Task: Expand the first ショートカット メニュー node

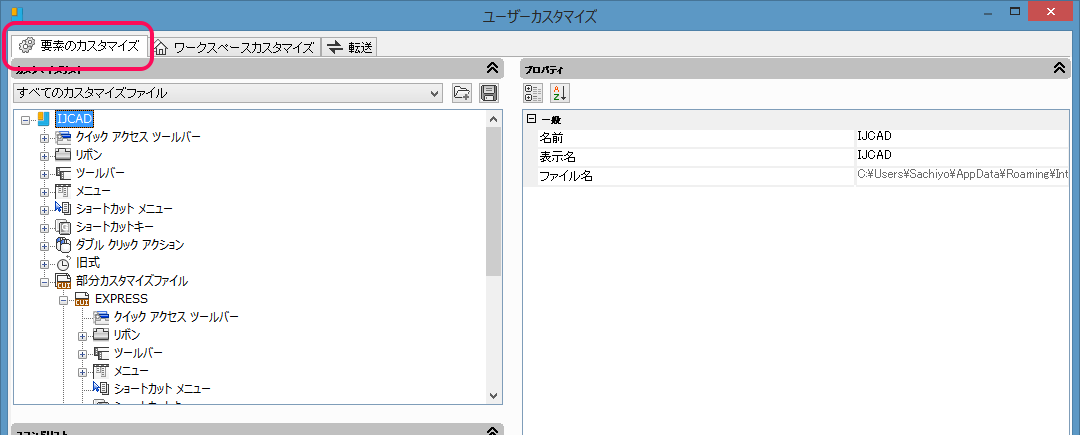Action: tap(44, 209)
